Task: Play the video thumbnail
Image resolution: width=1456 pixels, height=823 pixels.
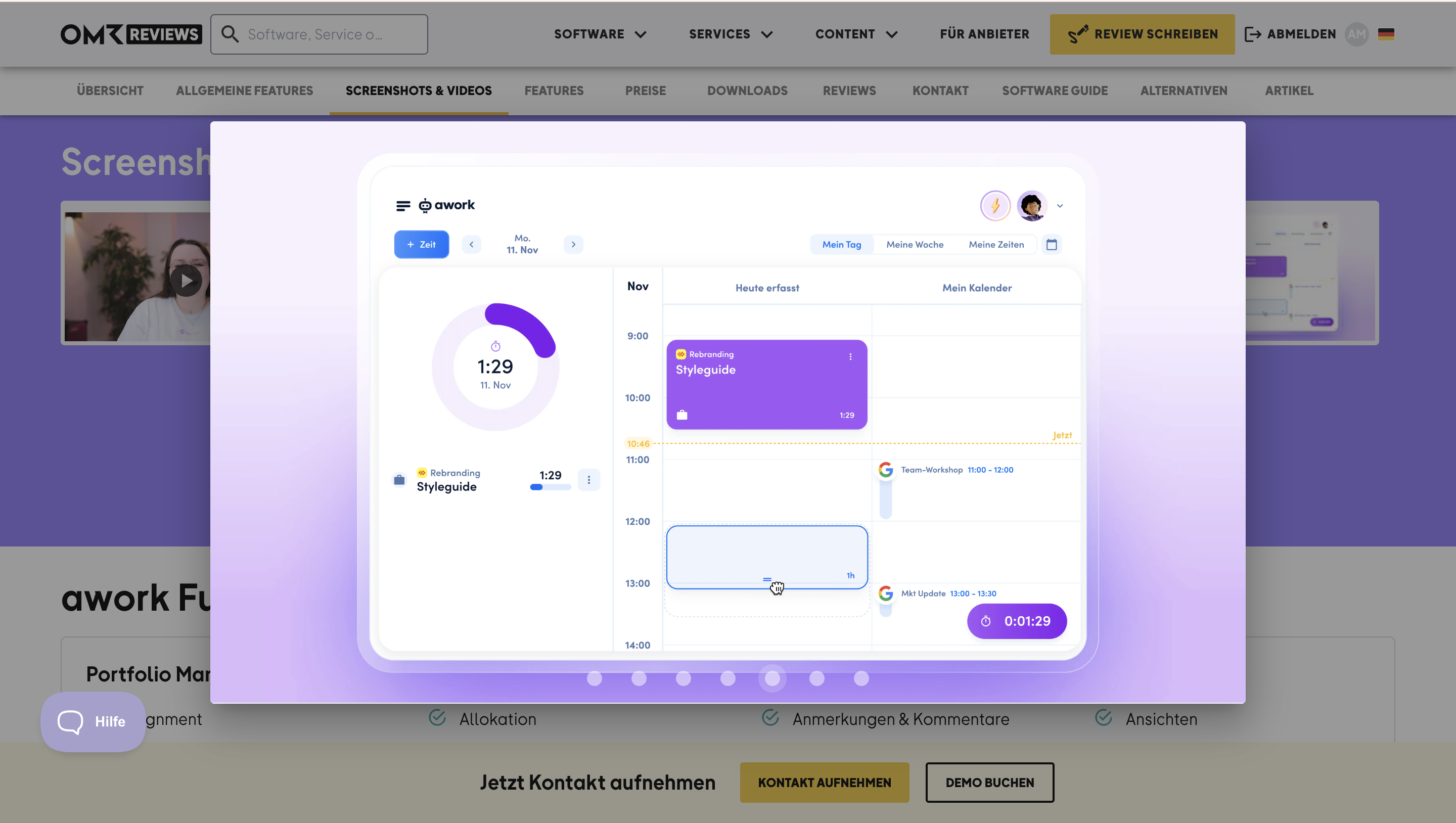Action: [186, 281]
